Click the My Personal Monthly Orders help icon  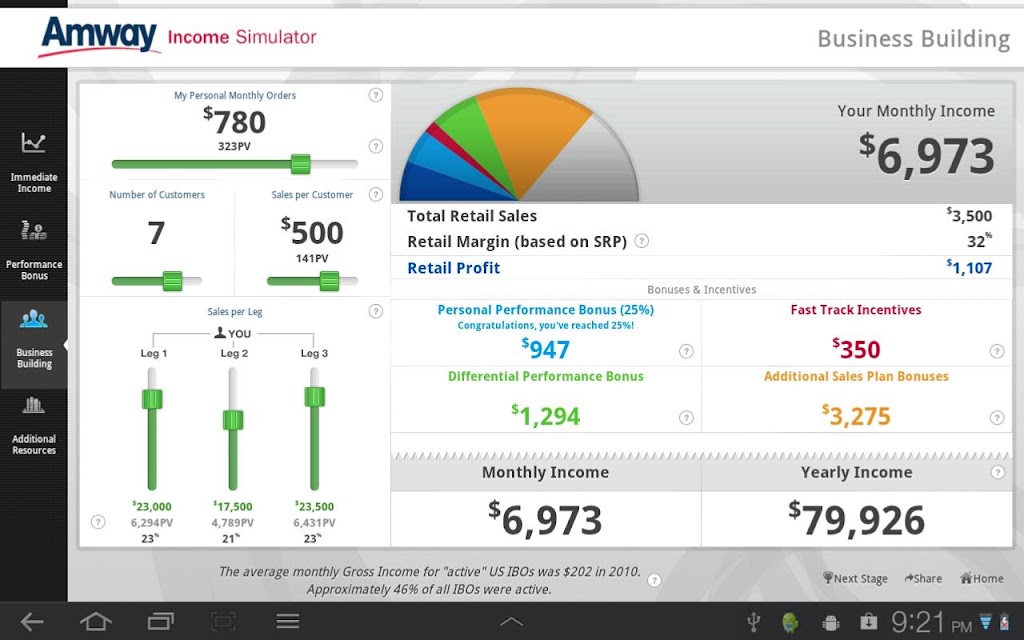[376, 95]
